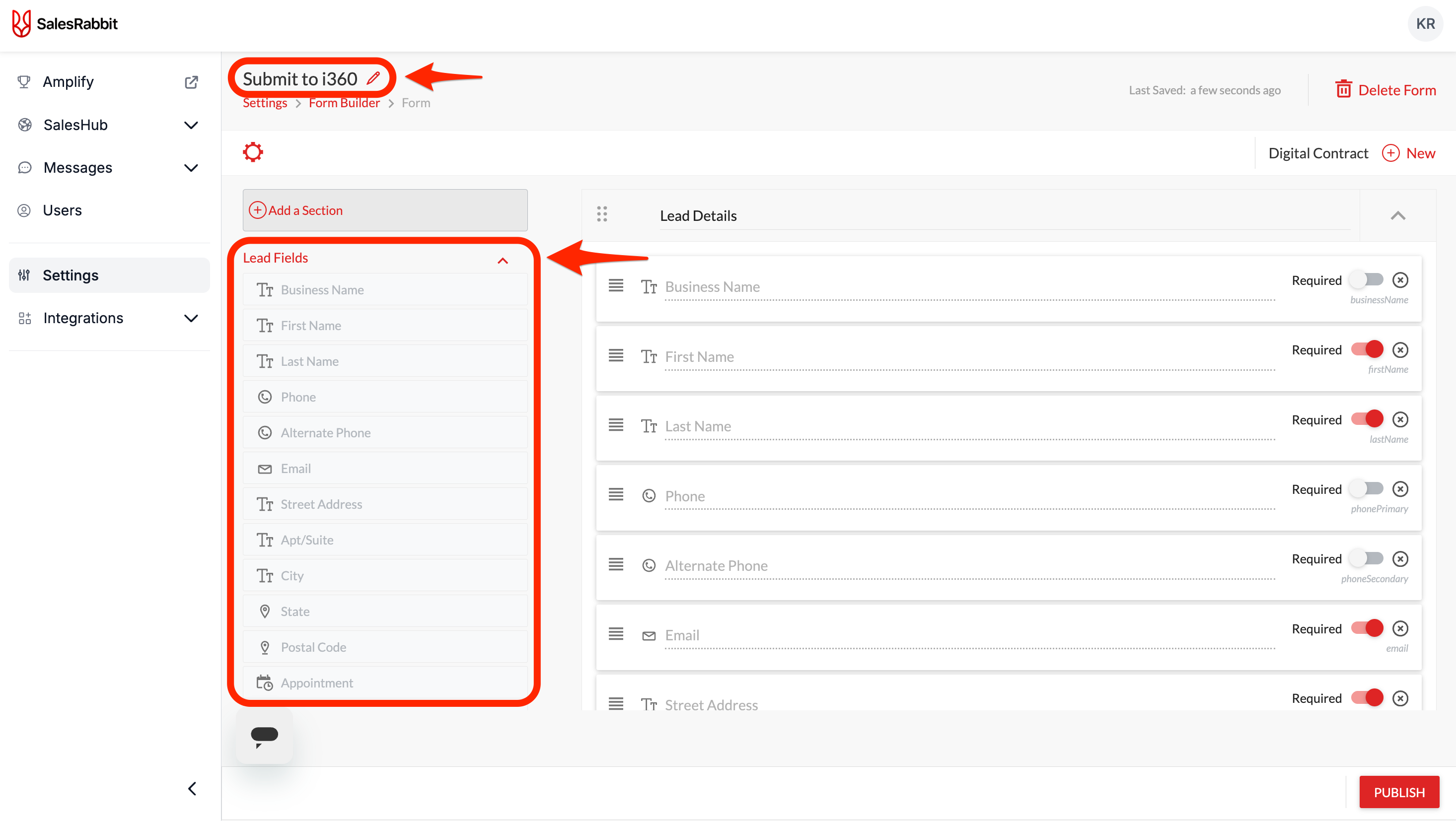Turn on Required toggle for Phone
The width and height of the screenshot is (1456, 821).
click(x=1366, y=489)
